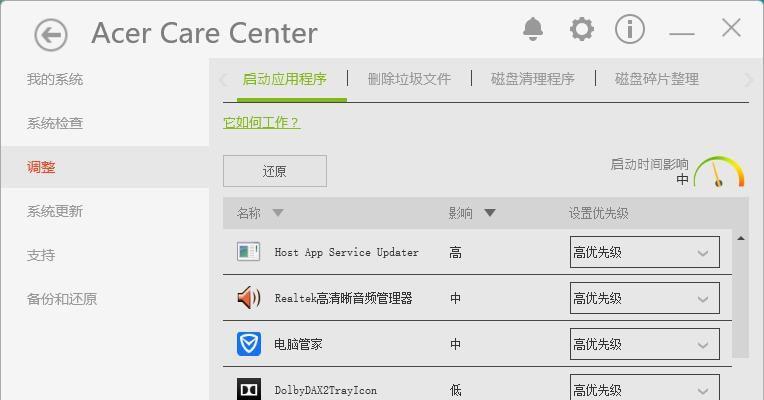Viewport: 764px width, 400px height.
Task: Click the 电脑管家 shield icon
Action: pos(248,344)
